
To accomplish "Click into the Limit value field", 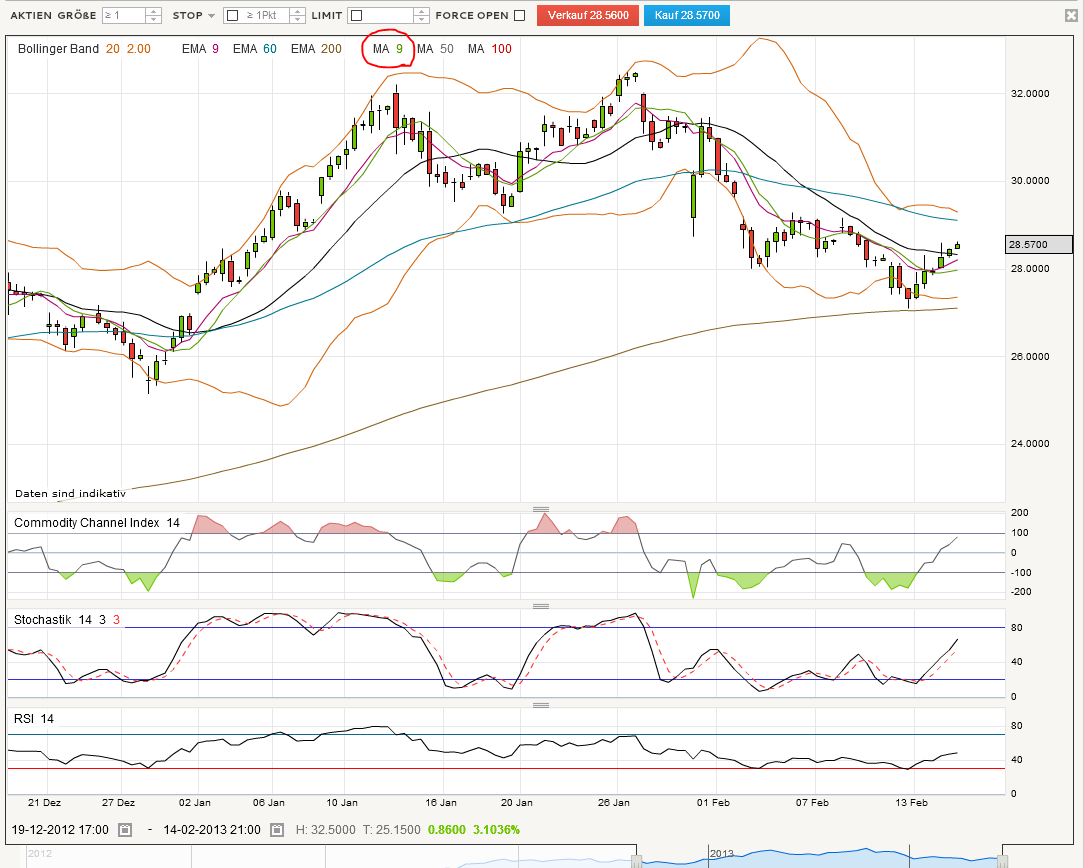I will [x=388, y=15].
